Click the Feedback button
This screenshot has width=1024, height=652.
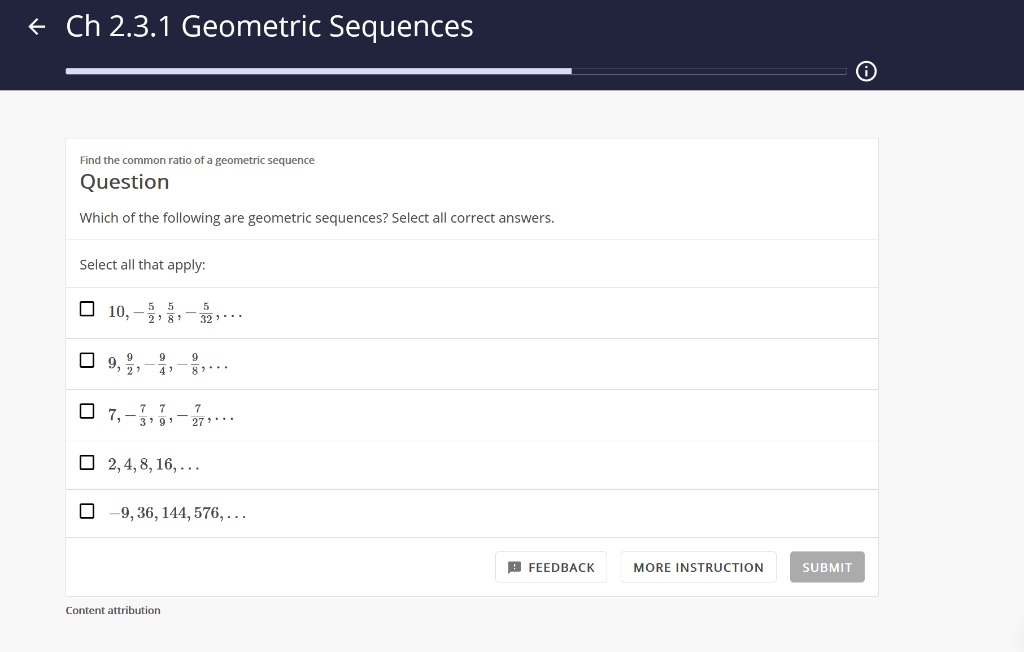tap(551, 567)
